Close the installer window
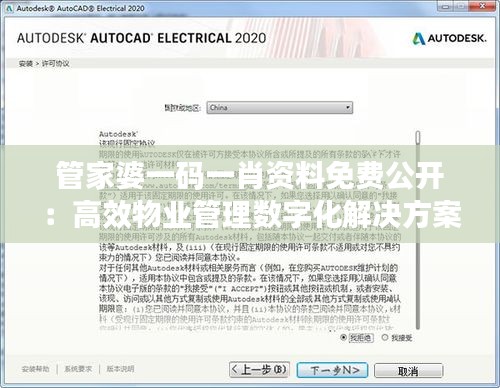 483,6
